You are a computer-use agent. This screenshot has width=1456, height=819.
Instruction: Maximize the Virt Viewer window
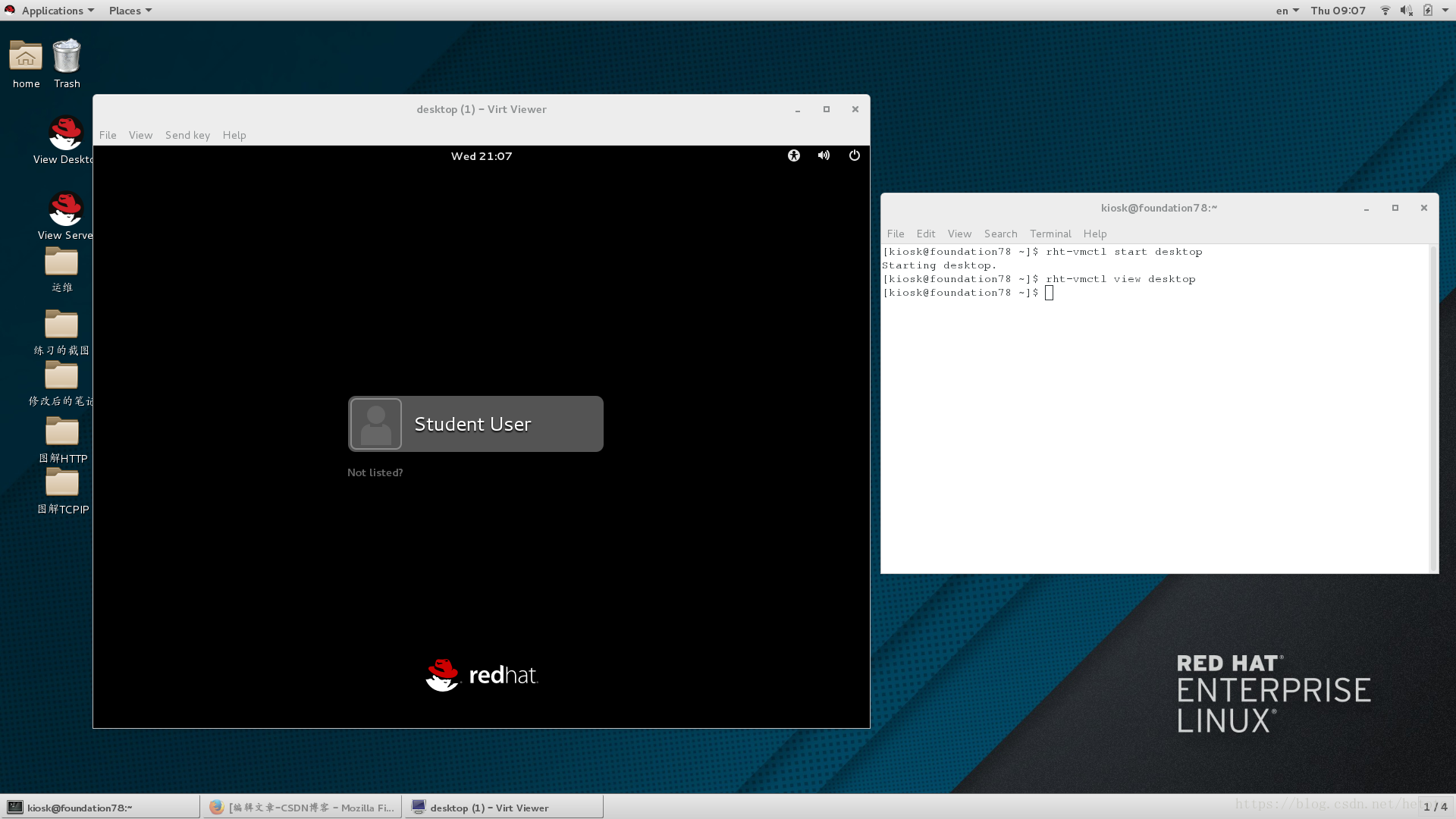point(827,109)
